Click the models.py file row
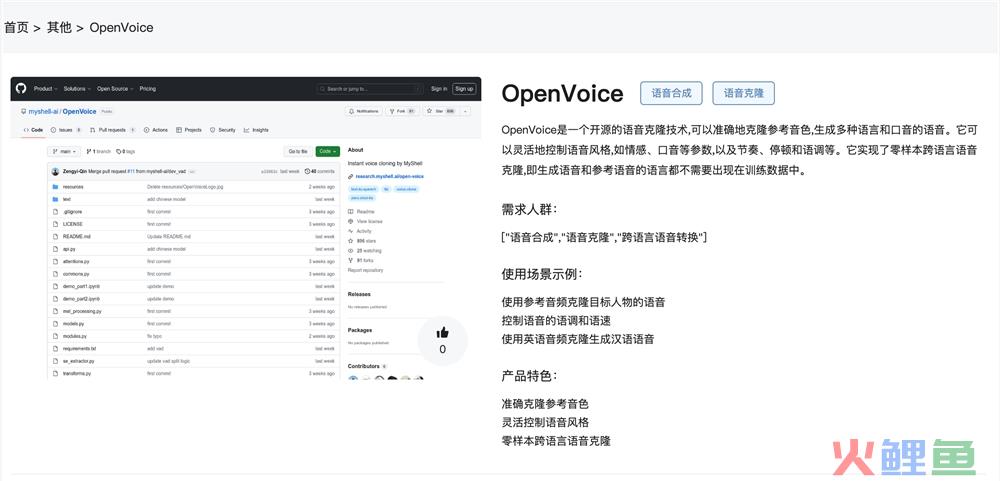 (x=193, y=323)
